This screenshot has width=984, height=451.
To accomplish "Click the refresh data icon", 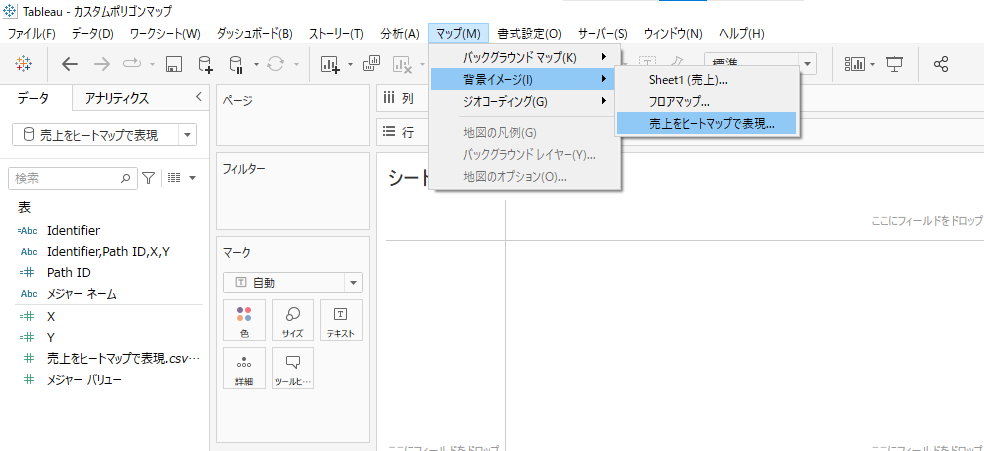I will [275, 64].
